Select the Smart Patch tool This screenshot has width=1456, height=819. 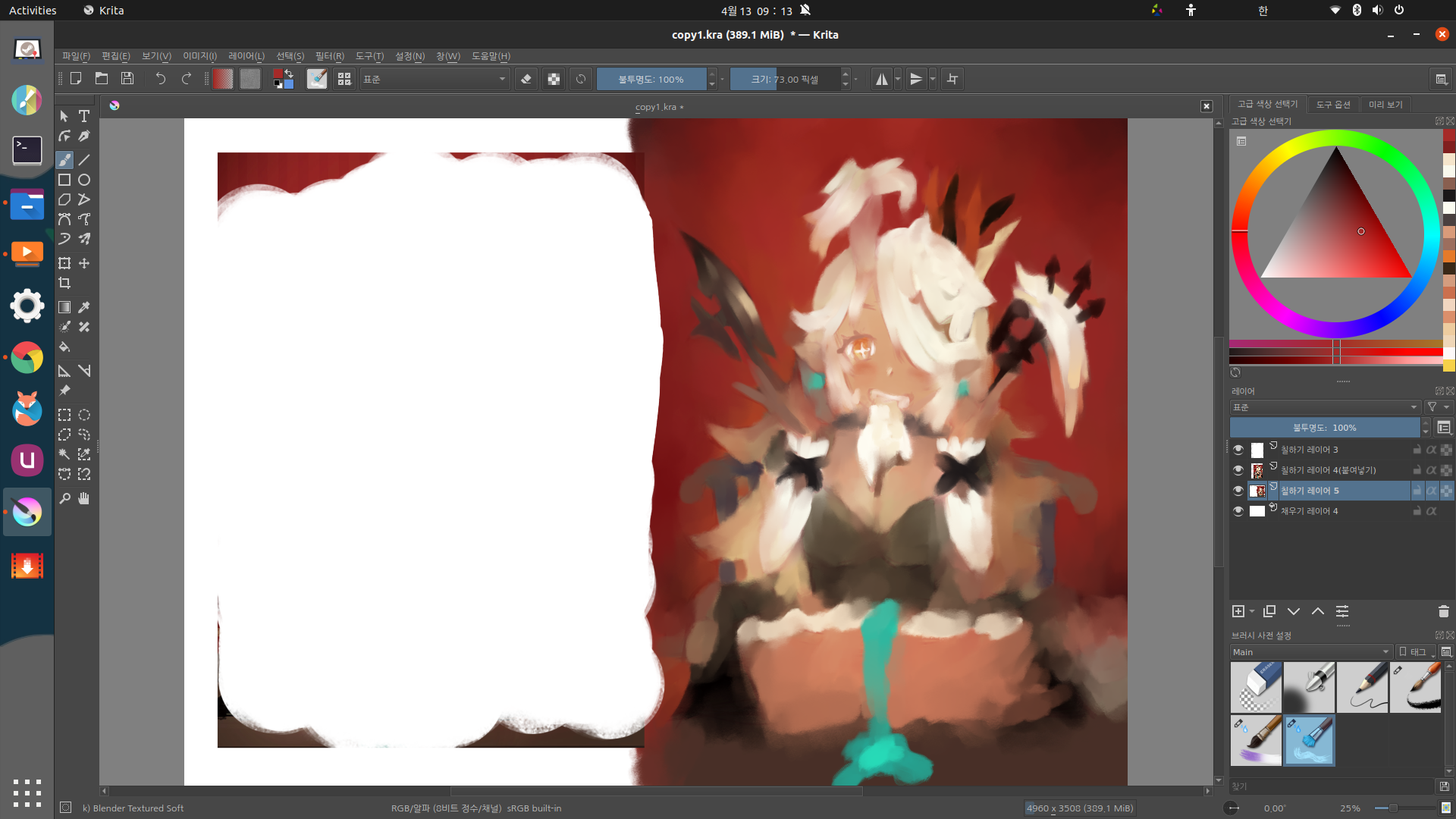tap(84, 327)
